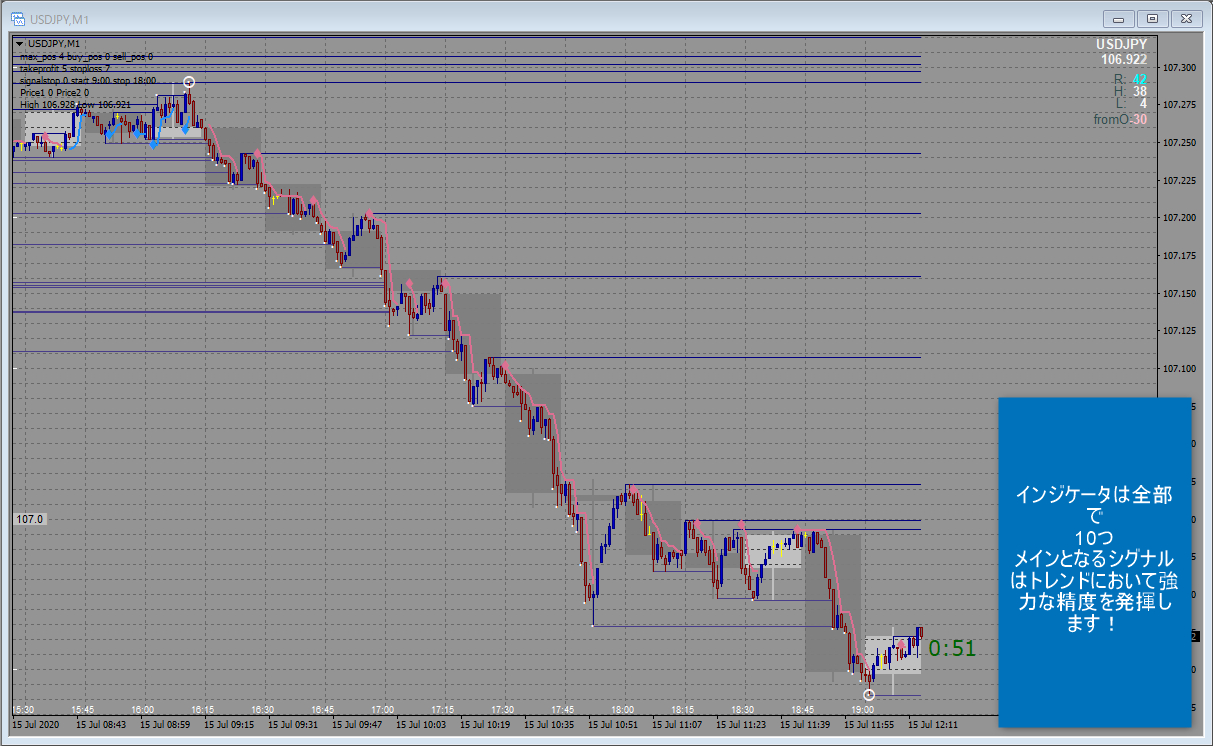Screen dimensions: 1213x746
Task: Click the pink fromO: 30 value
Action: pyautogui.click(x=1139, y=119)
